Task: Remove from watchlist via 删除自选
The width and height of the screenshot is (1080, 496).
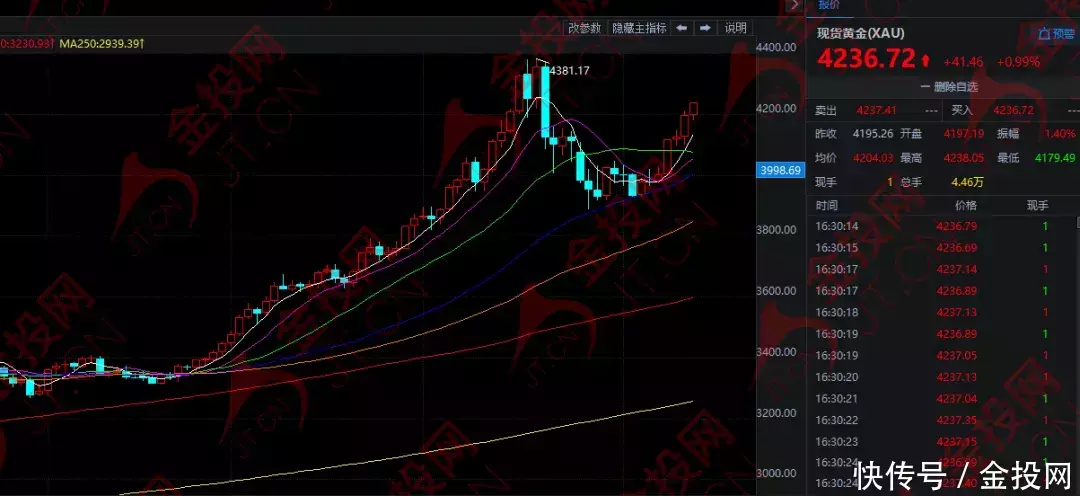Action: [958, 87]
